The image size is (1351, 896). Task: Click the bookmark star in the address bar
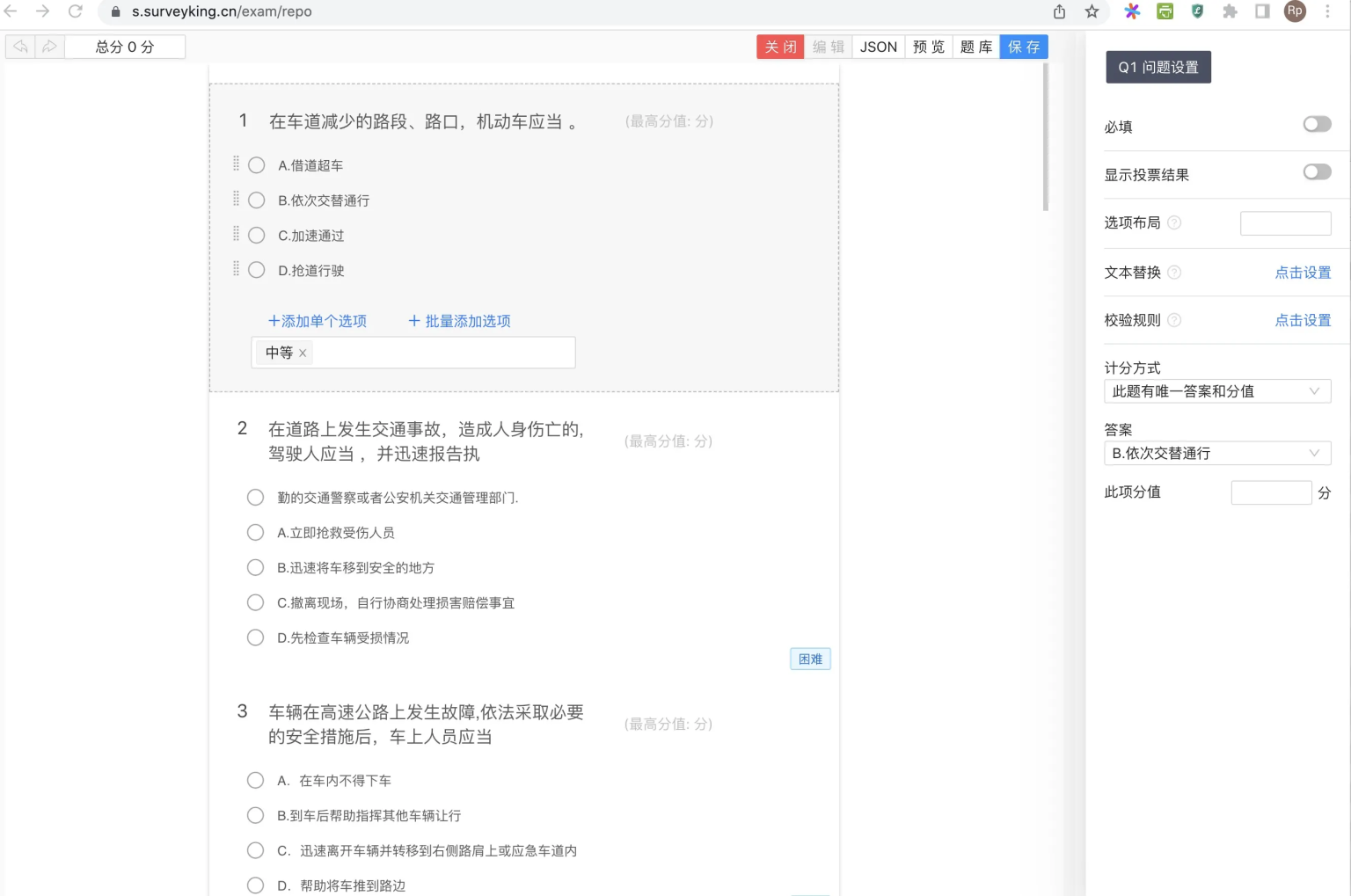coord(1091,11)
